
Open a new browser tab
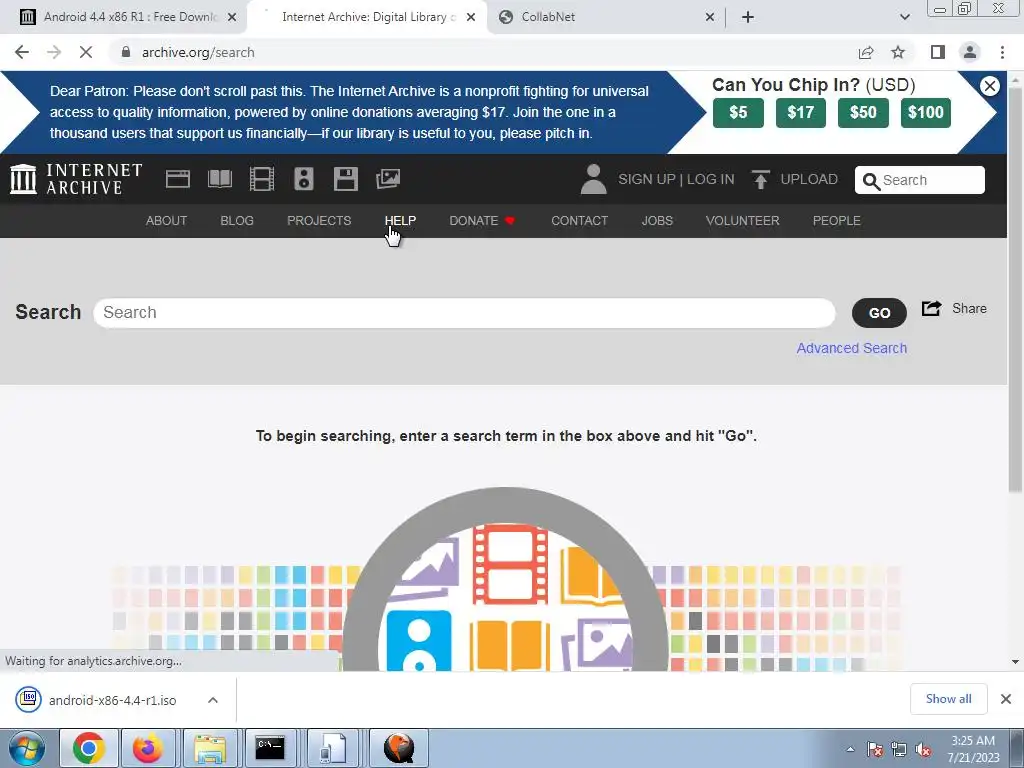[748, 17]
